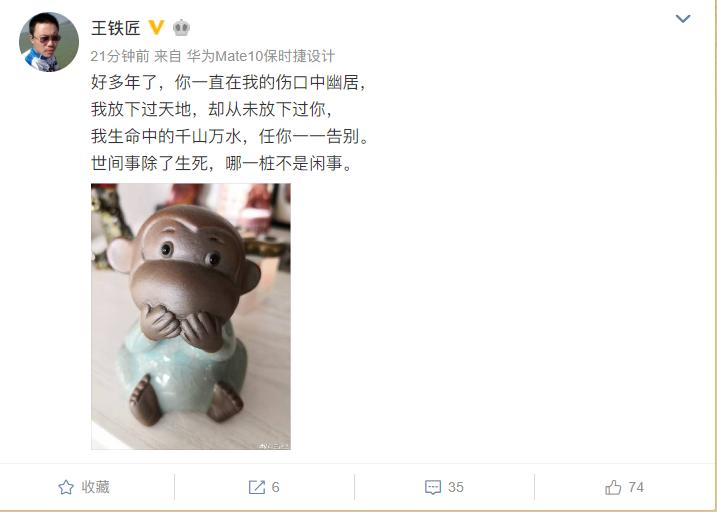Click the comment count 35
717x512 pixels.
(x=456, y=487)
